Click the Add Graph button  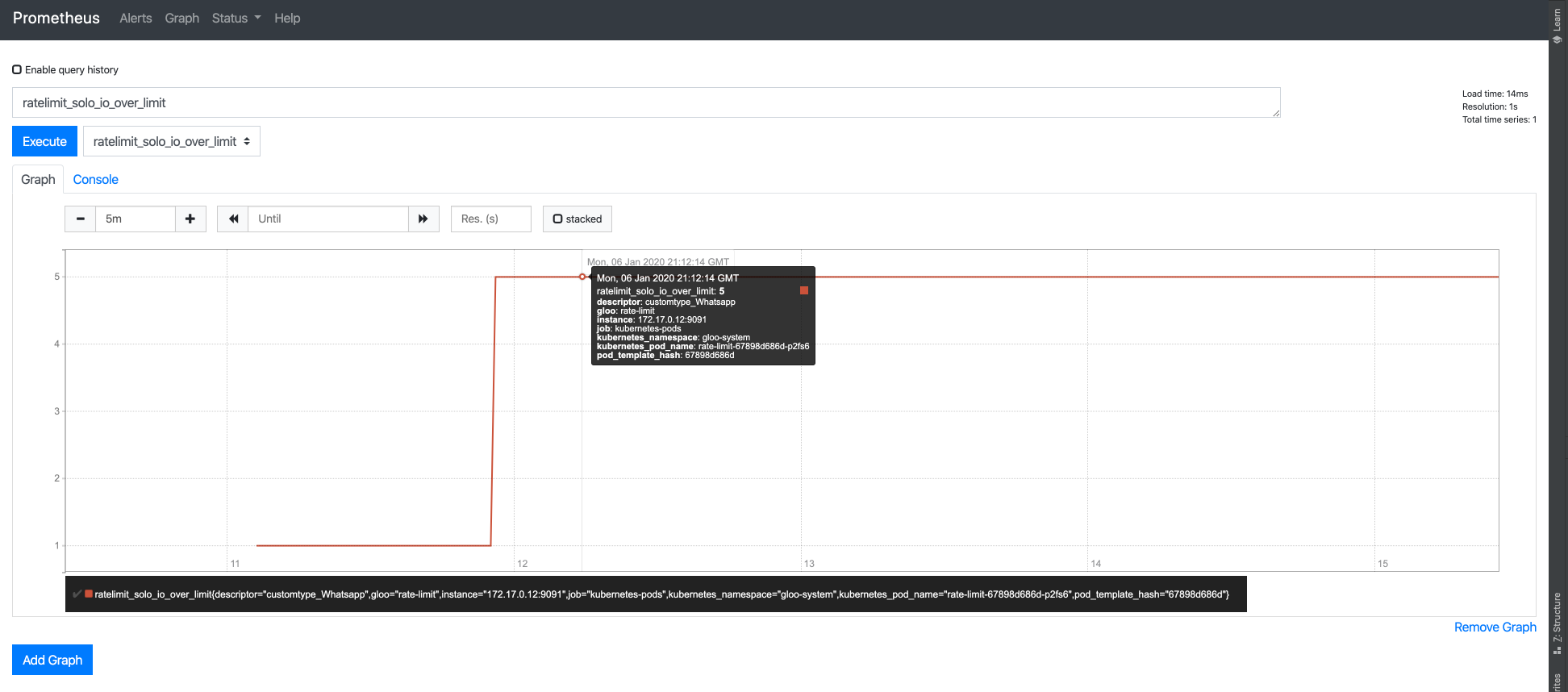coord(52,660)
